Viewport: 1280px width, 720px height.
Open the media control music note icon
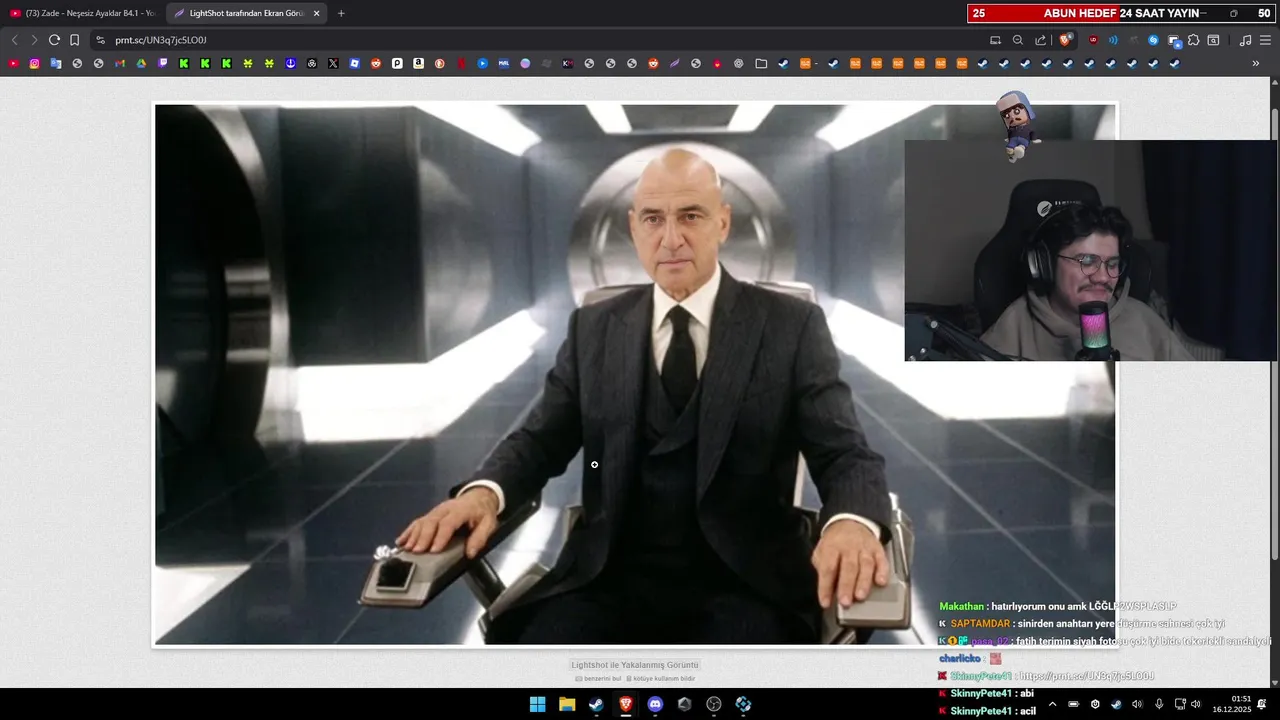coord(1245,40)
